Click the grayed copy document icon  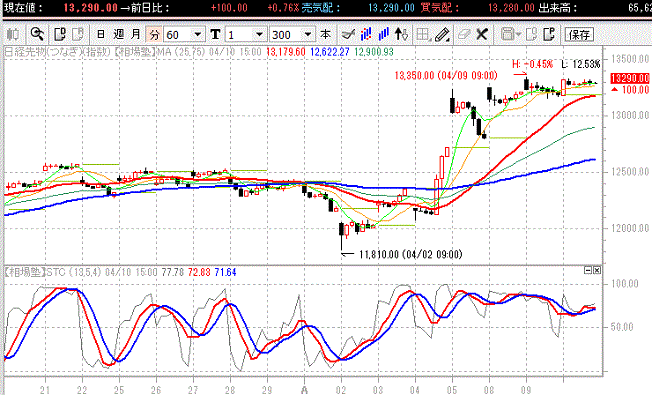[x=531, y=35]
